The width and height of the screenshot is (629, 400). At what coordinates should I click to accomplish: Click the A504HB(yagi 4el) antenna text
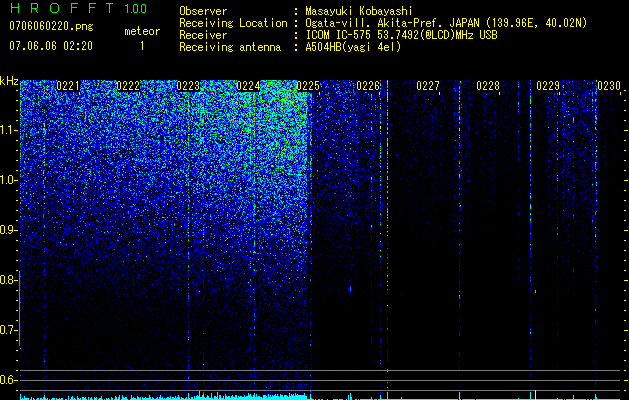click(x=353, y=47)
